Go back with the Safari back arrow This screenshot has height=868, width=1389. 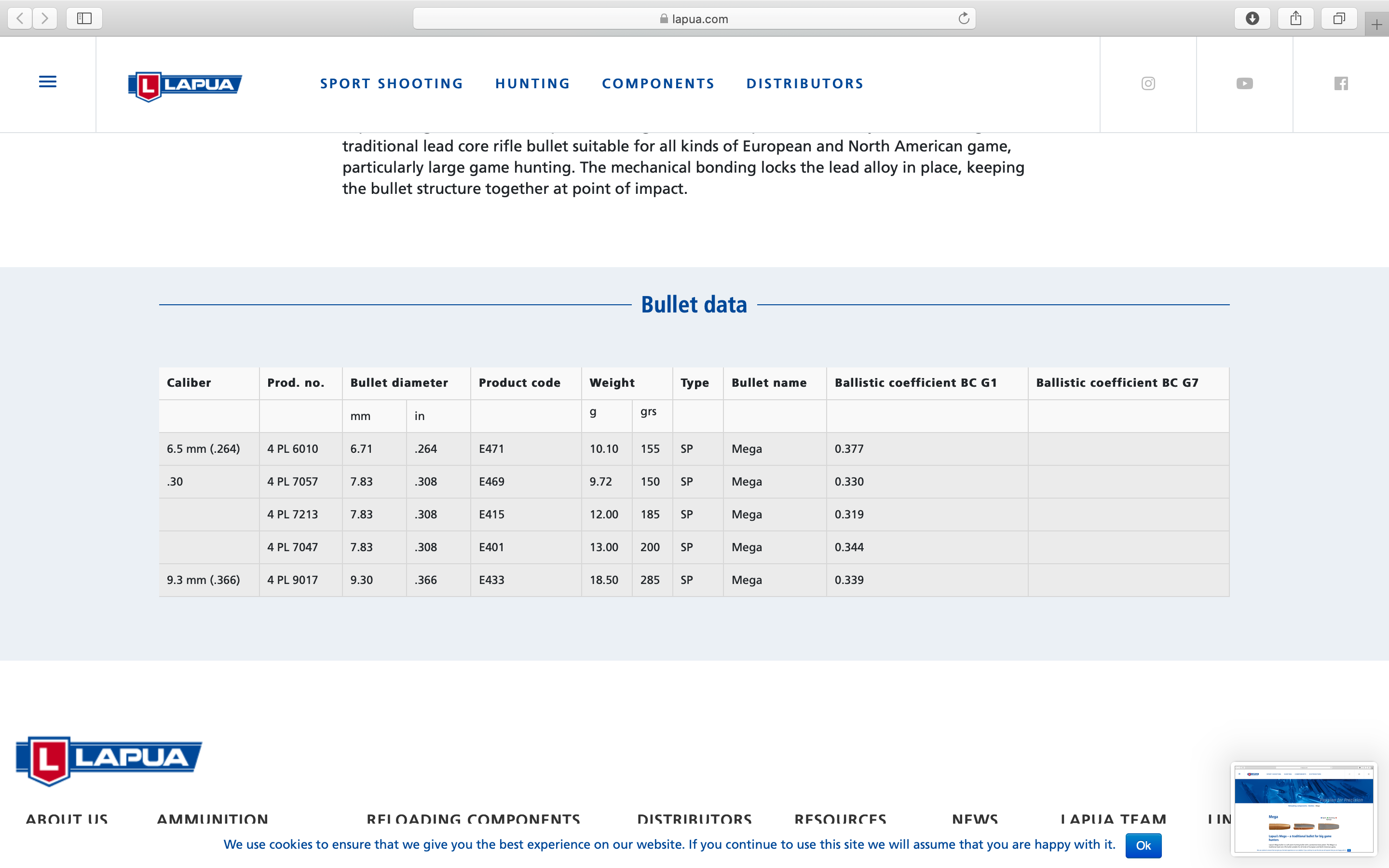point(20,18)
